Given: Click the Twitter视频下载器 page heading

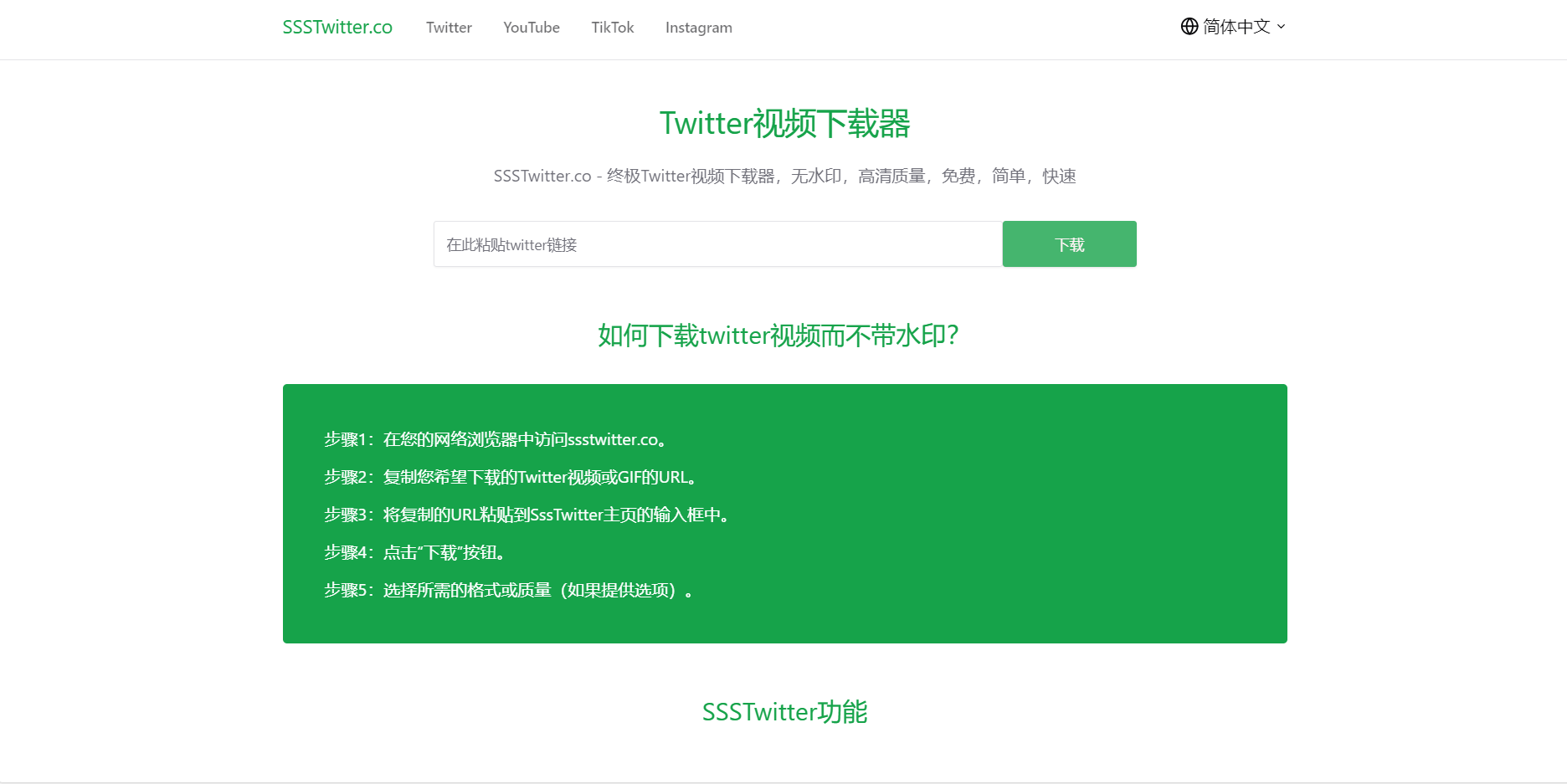Looking at the screenshot, I should 784,124.
